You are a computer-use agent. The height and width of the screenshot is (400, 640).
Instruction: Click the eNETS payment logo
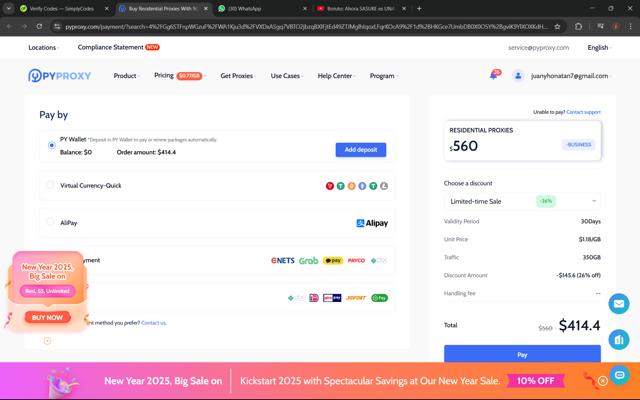[283, 260]
